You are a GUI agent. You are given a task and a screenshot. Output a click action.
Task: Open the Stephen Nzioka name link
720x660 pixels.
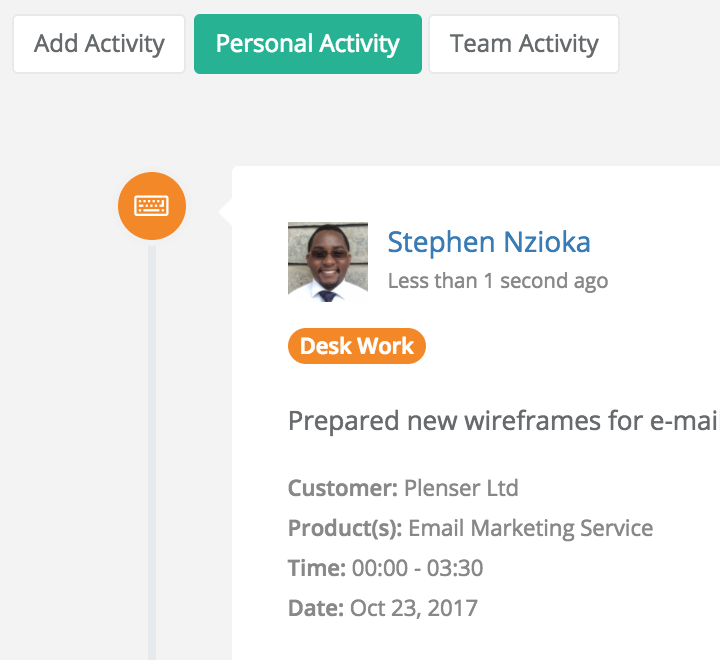489,242
